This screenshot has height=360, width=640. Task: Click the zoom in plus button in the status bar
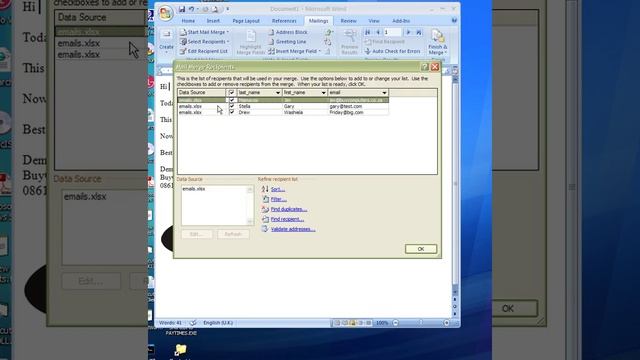point(447,323)
